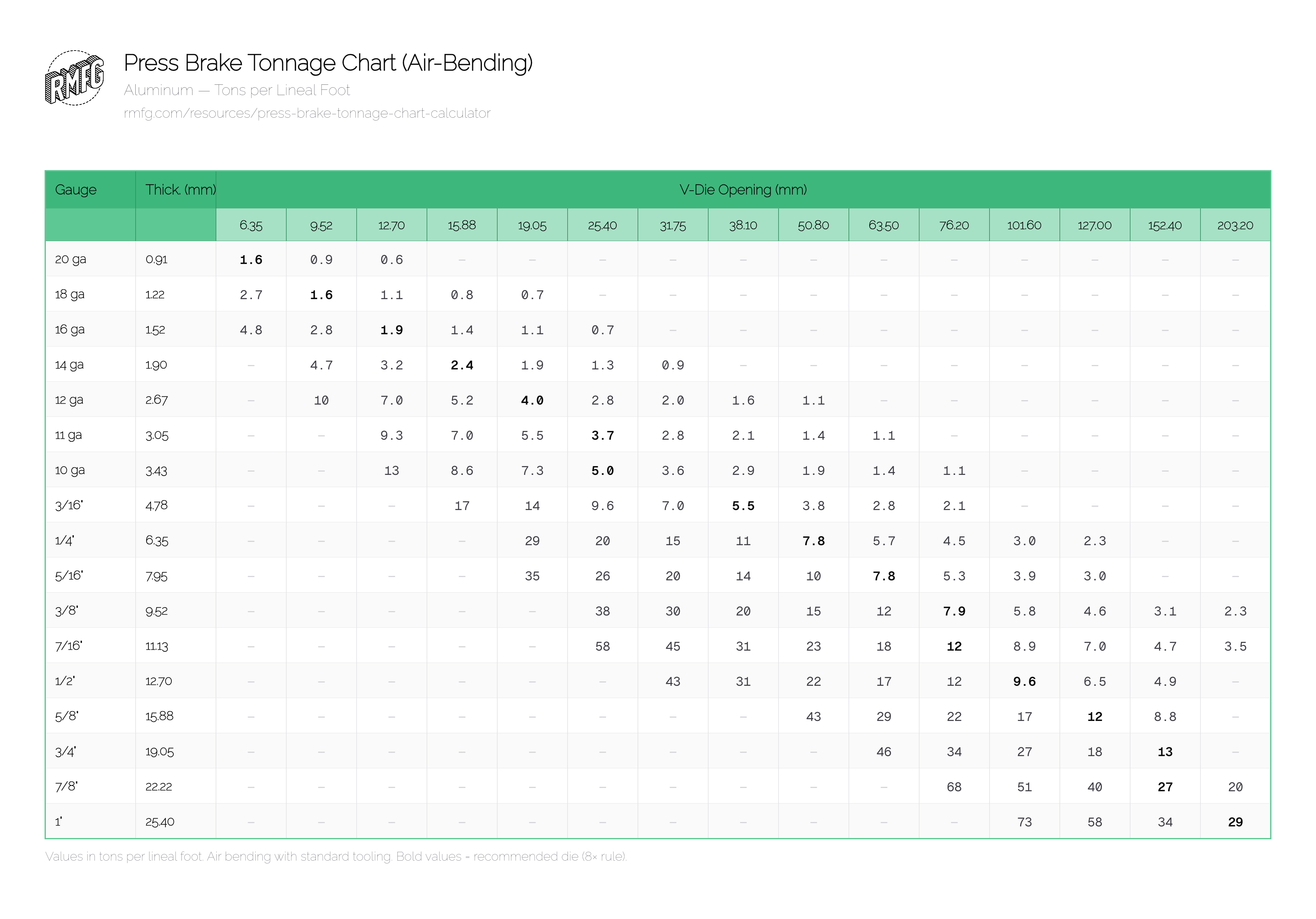Click the 16 ga row label
This screenshot has width=1316, height=919.
coord(71,330)
